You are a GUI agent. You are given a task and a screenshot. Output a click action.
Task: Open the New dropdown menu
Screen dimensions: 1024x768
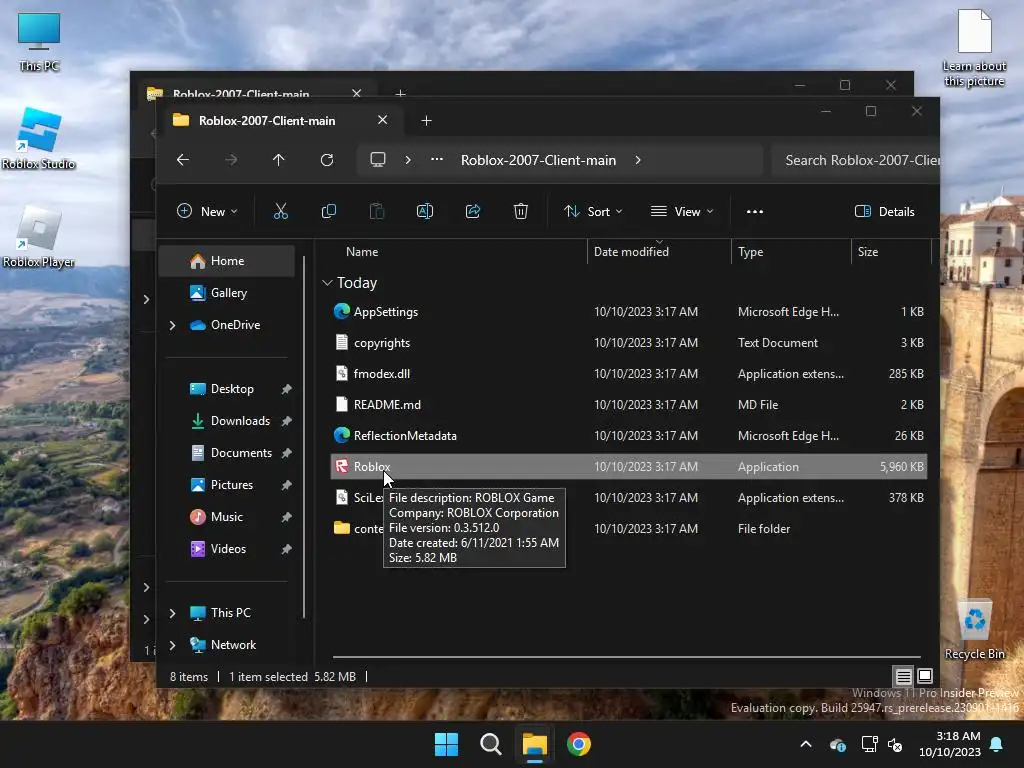207,211
